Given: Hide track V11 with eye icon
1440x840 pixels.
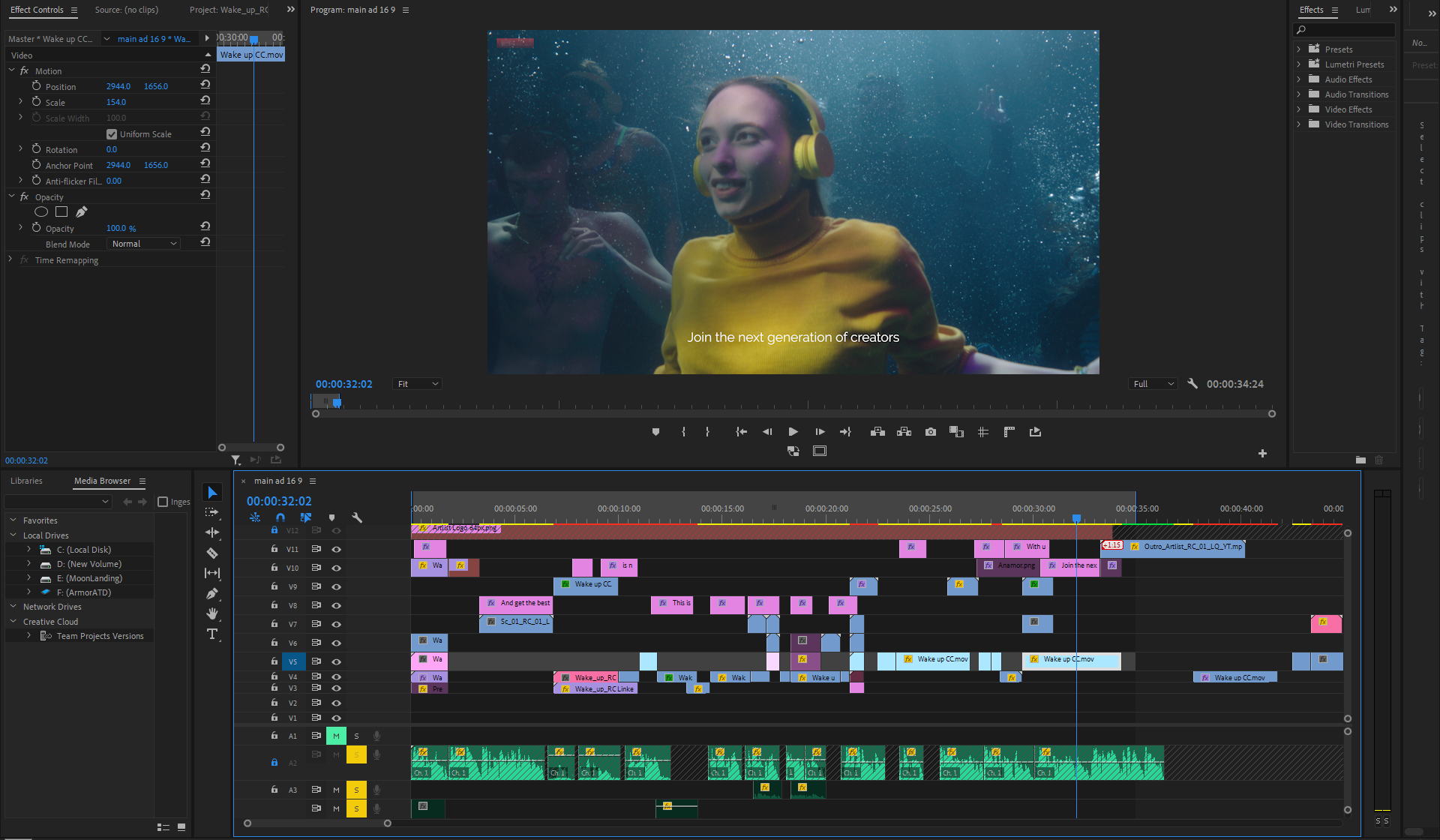Looking at the screenshot, I should pyautogui.click(x=337, y=550).
